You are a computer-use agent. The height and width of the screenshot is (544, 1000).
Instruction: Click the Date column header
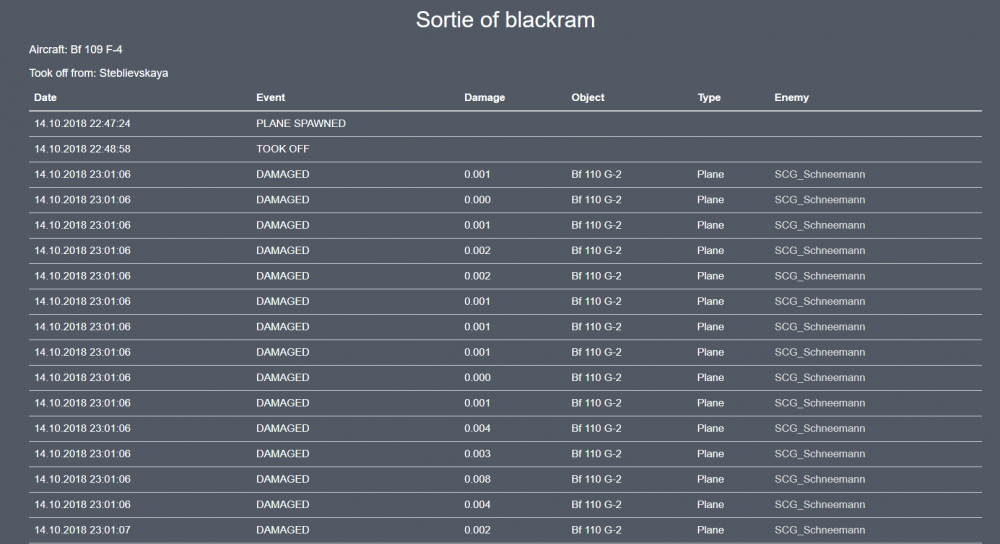point(46,98)
